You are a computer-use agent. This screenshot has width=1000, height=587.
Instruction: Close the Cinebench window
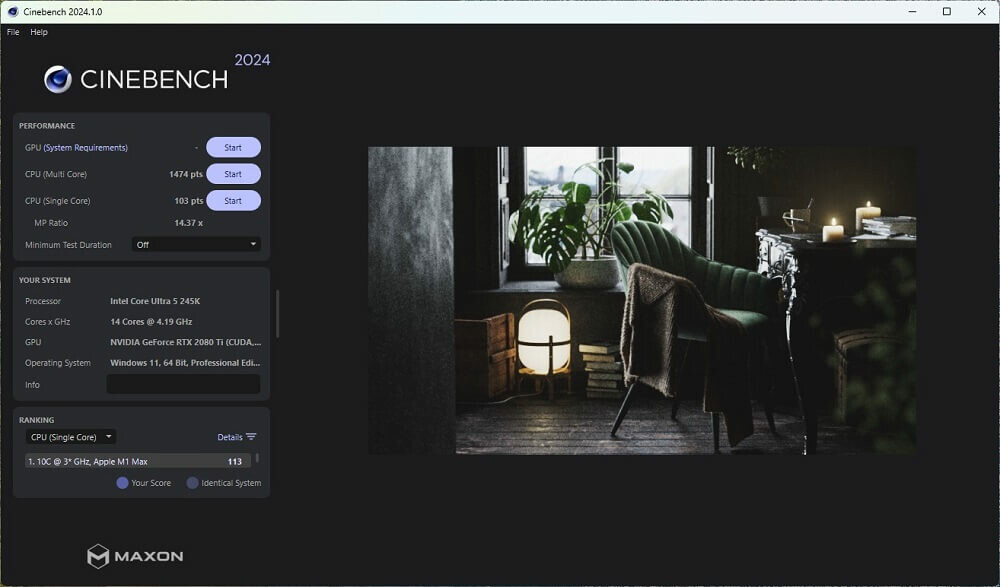tap(982, 11)
